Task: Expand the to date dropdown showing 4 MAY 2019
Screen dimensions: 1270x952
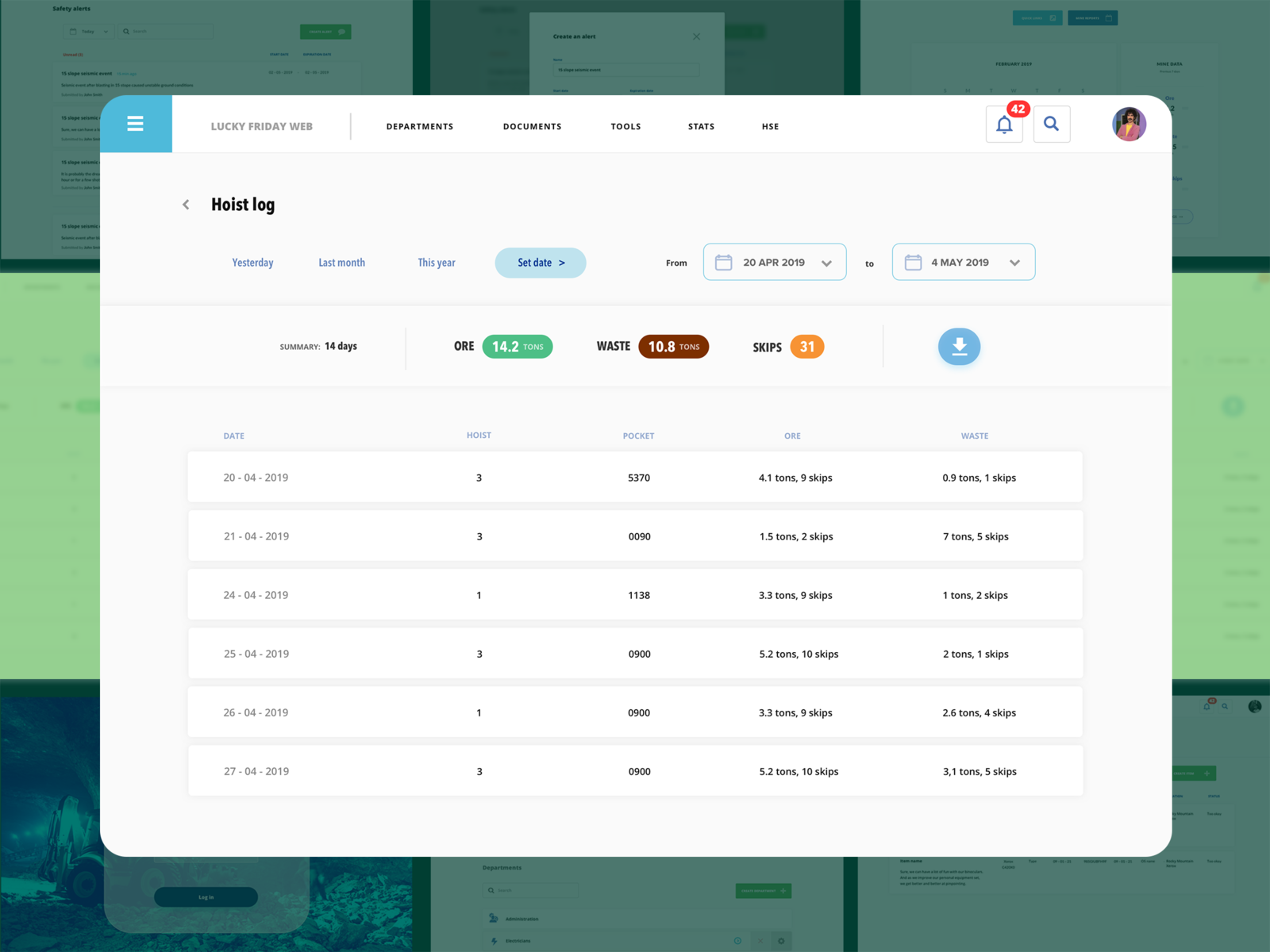Action: [1015, 262]
